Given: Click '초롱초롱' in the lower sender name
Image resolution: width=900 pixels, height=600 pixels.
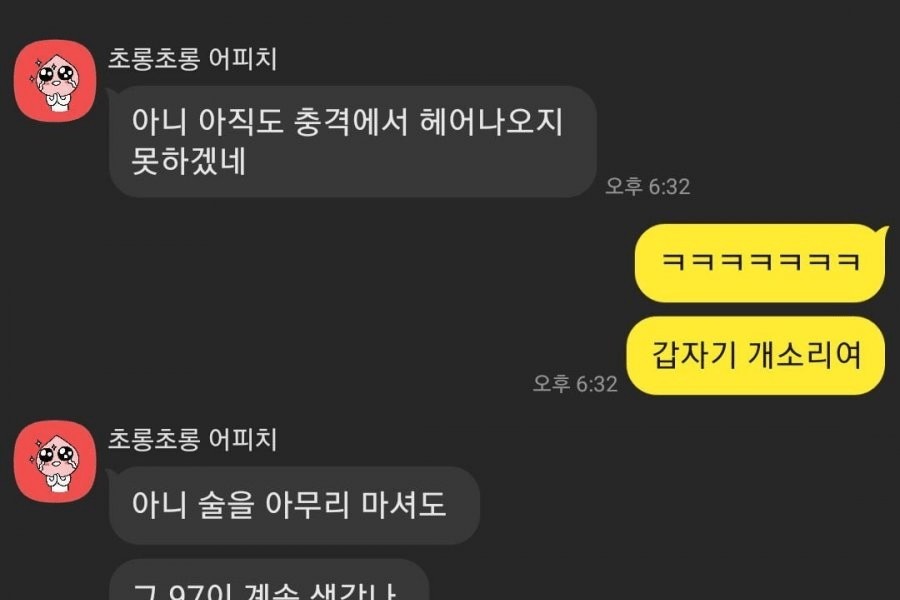Looking at the screenshot, I should point(154,439).
